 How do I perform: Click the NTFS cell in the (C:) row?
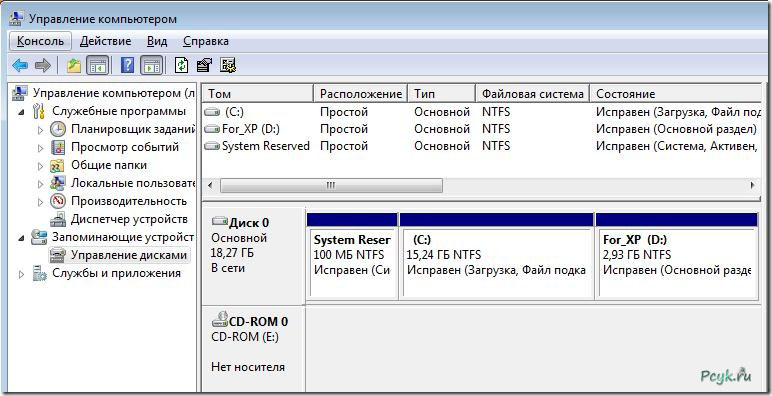pyautogui.click(x=496, y=112)
